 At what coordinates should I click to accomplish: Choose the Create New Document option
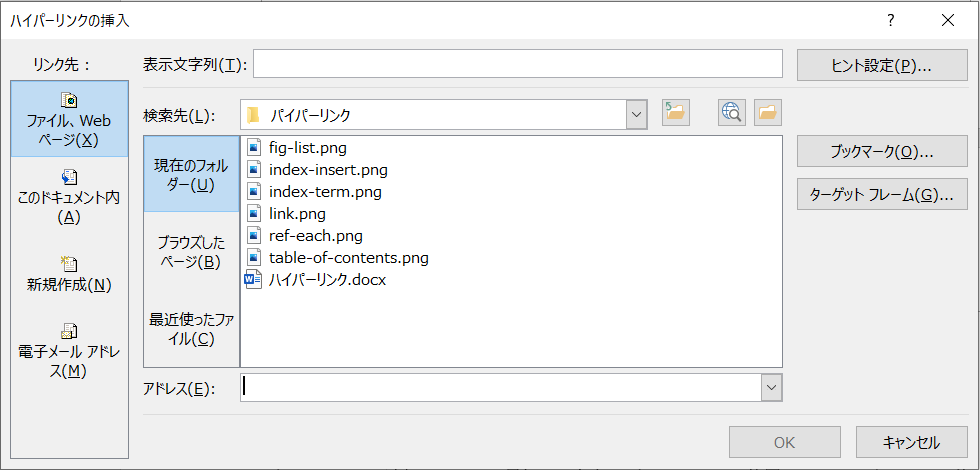point(69,274)
